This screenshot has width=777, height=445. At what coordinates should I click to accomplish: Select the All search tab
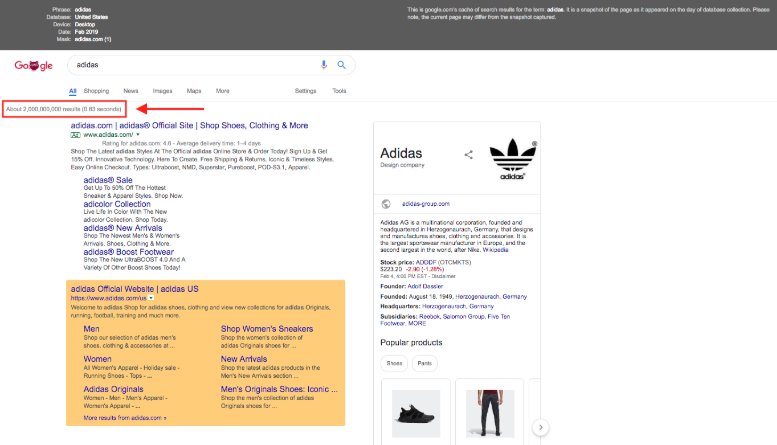point(72,91)
